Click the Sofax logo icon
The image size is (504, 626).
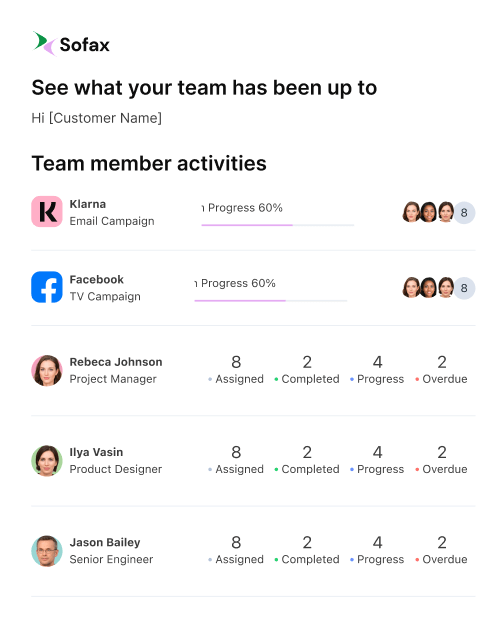(44, 44)
